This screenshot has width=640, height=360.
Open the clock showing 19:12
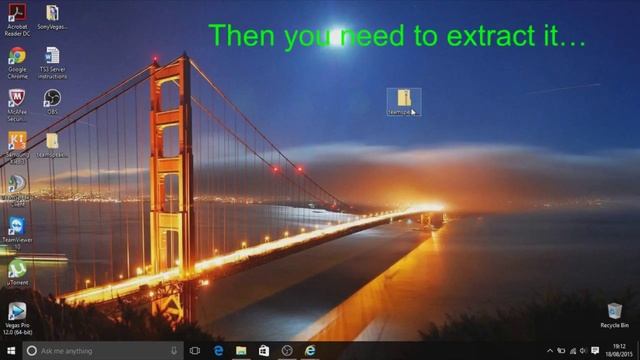click(x=619, y=351)
